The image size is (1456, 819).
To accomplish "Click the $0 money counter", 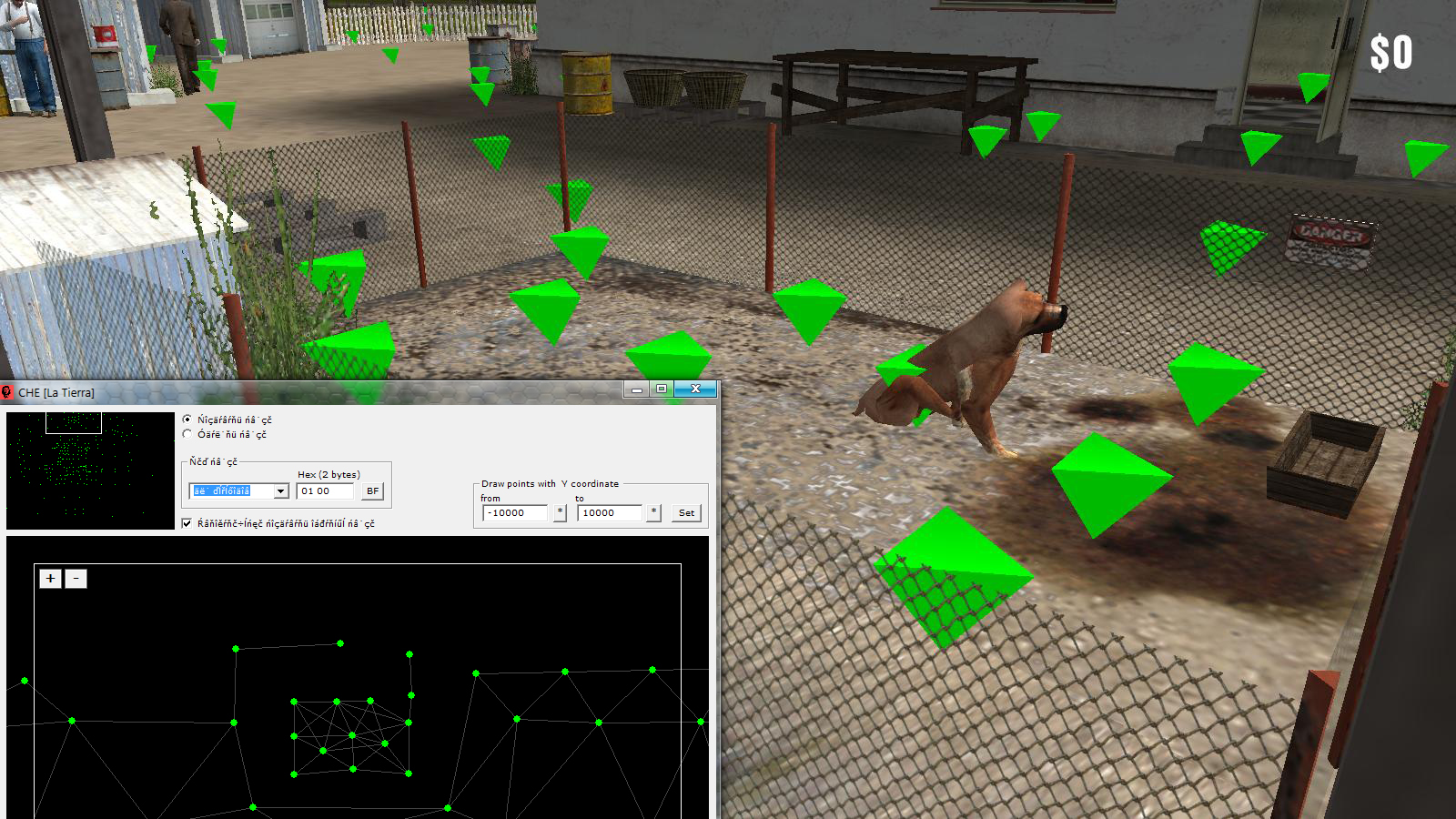I will [x=1391, y=53].
